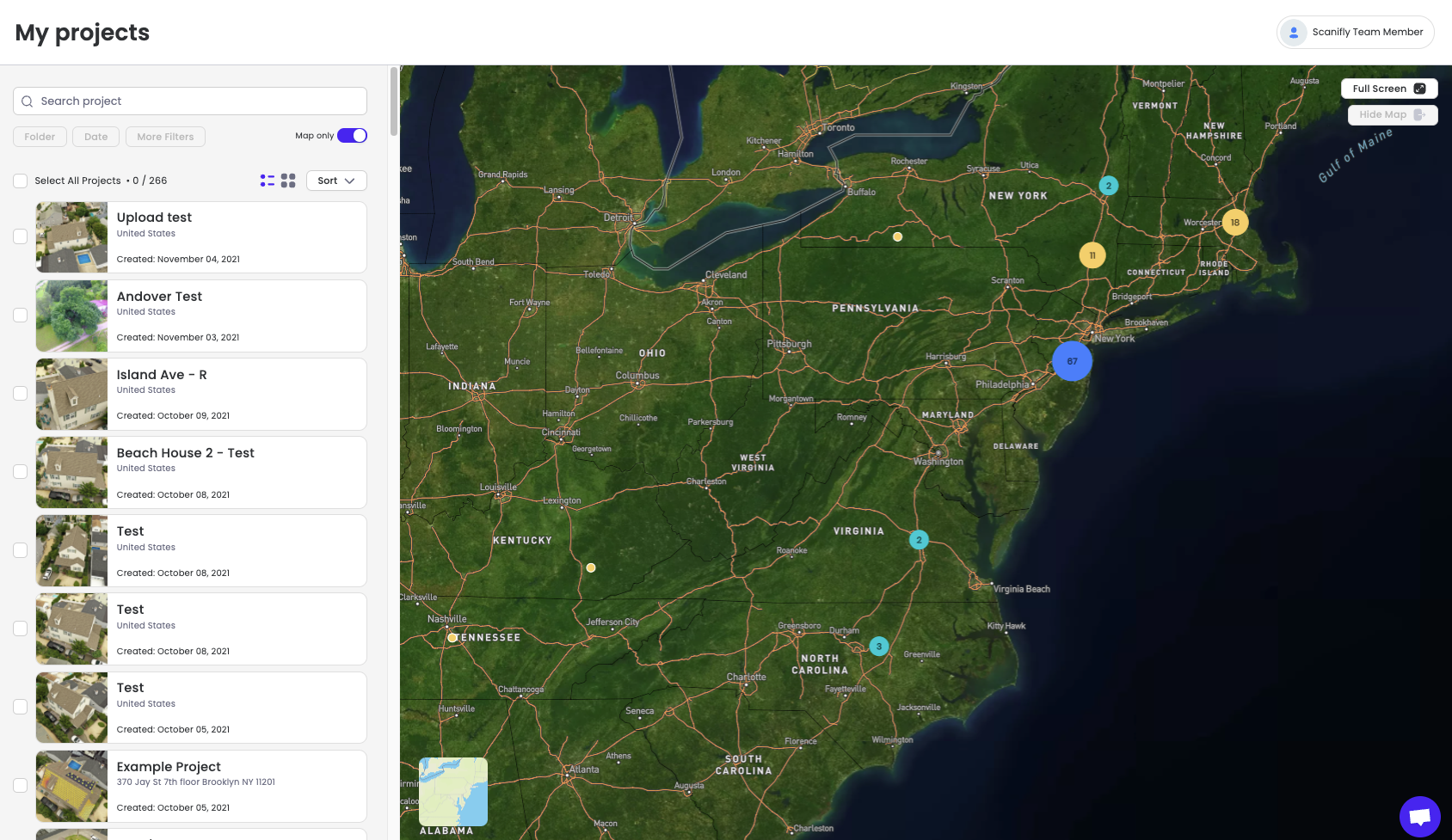Screen dimensions: 1452x840
Task: Open Scanifly Team Member account menu
Action: 1355,33
